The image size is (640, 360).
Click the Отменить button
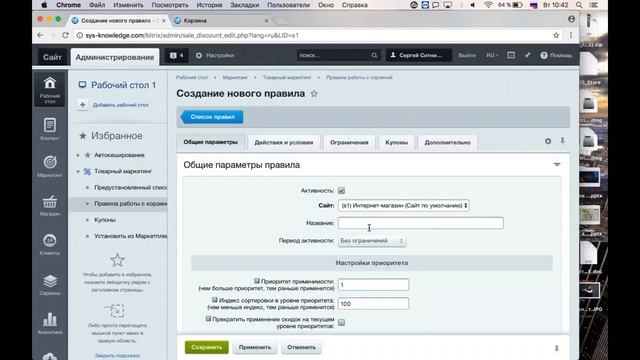[x=301, y=347]
